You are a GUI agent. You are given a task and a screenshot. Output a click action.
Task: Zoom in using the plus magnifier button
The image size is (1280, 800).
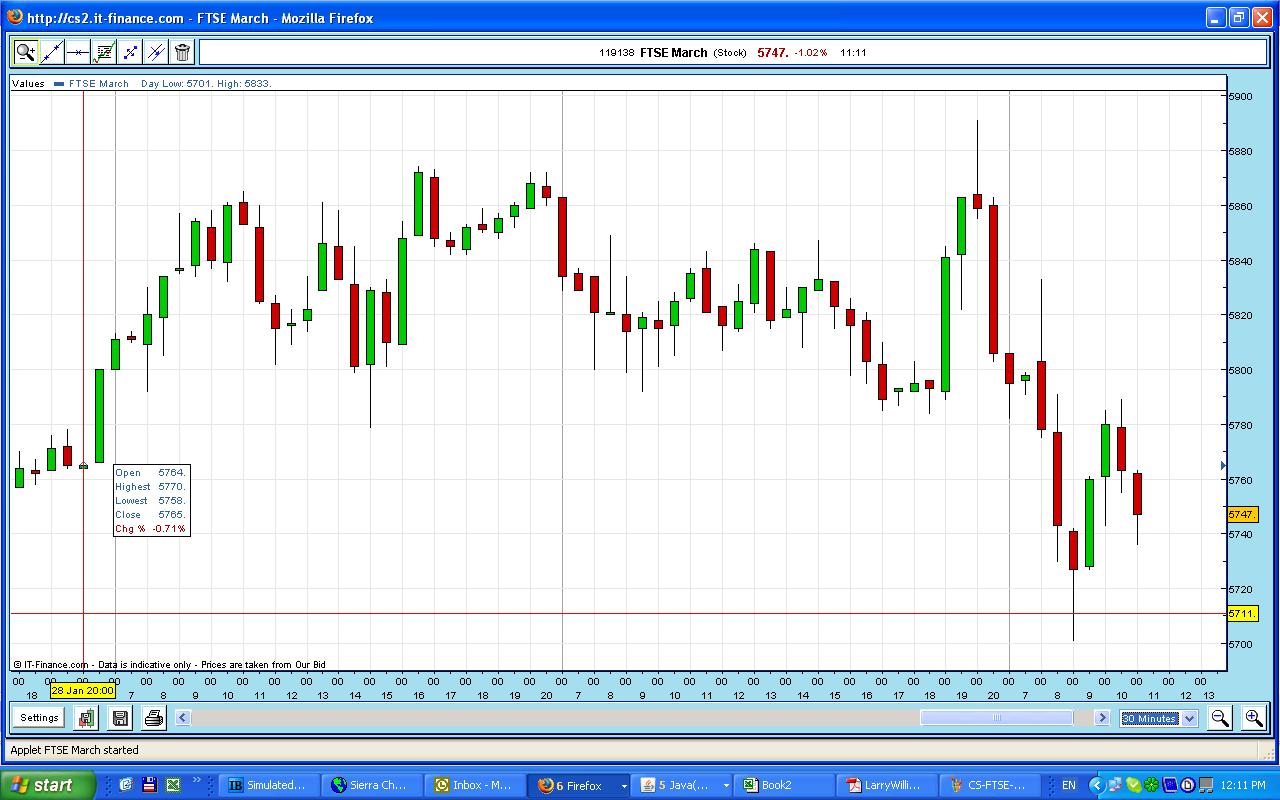point(1253,717)
